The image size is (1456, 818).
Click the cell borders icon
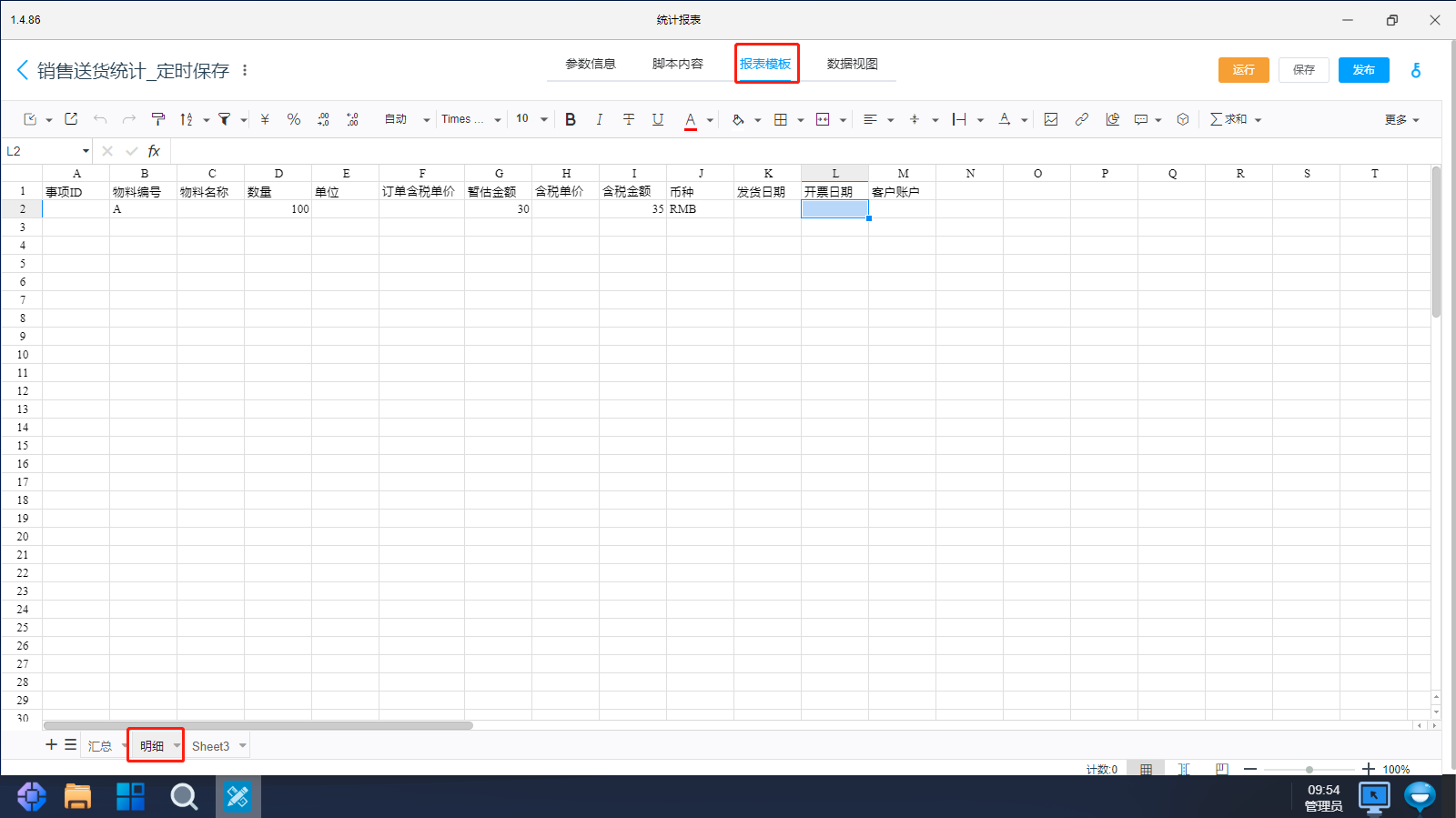781,119
